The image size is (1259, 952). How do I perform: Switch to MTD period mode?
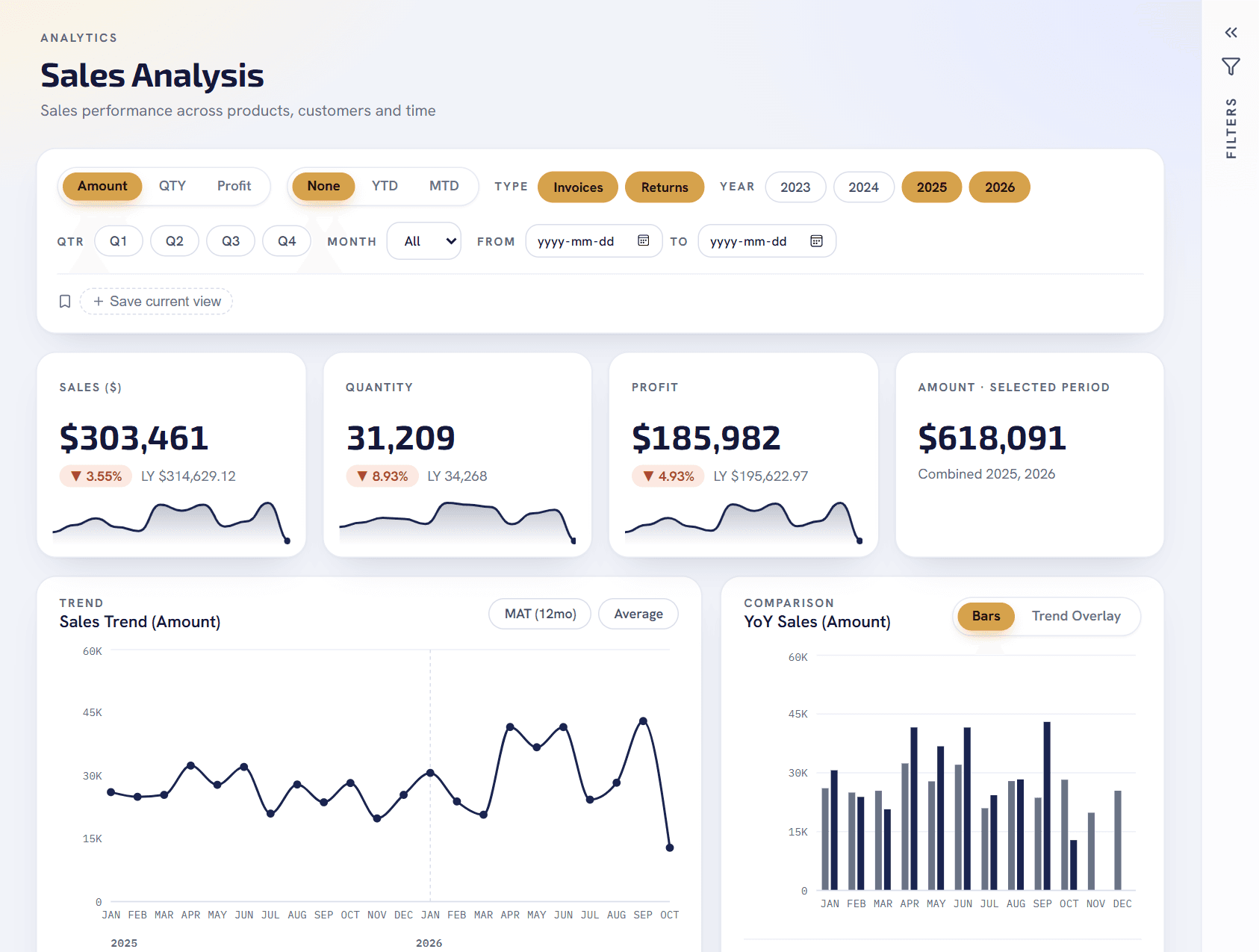tap(444, 186)
